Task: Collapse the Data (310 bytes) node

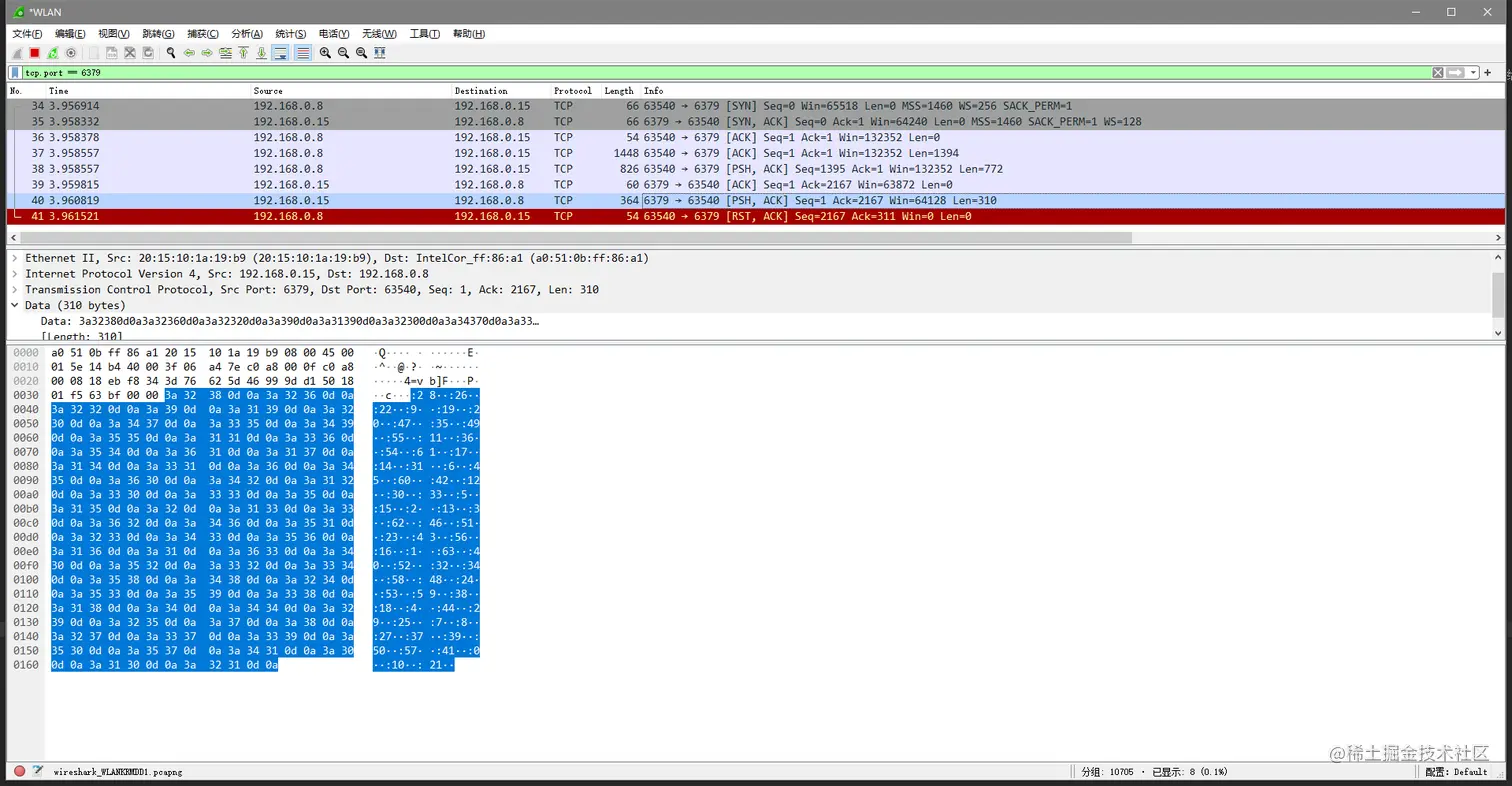Action: (x=15, y=305)
